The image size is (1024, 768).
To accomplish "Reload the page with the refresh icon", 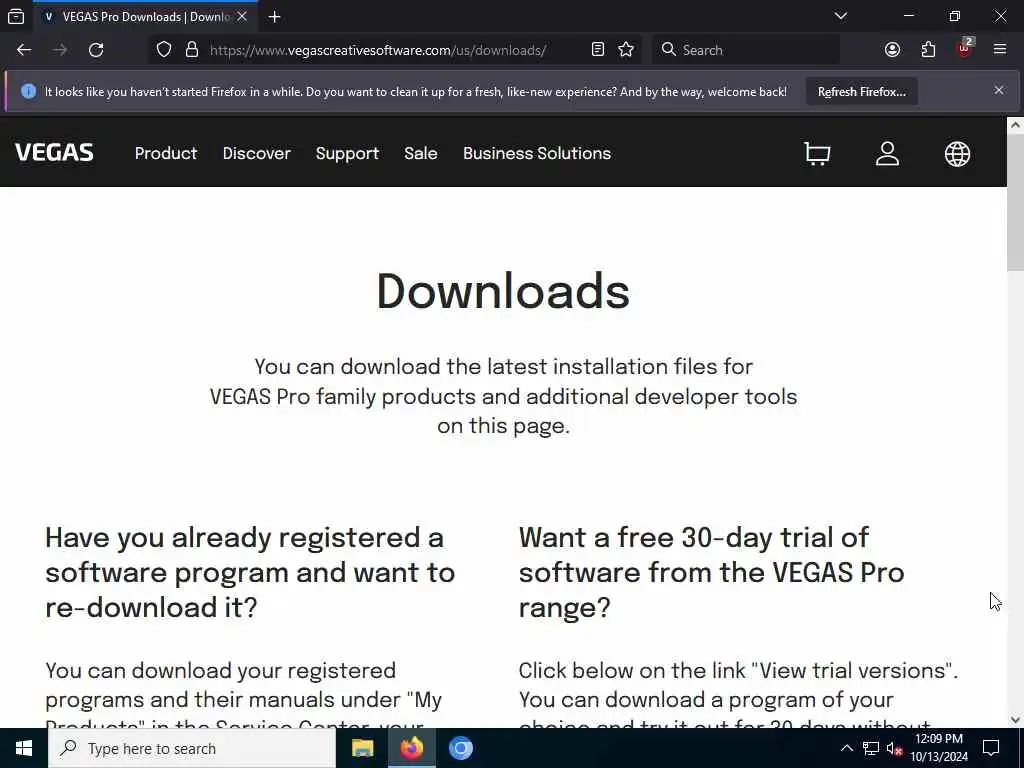I will click(x=96, y=50).
